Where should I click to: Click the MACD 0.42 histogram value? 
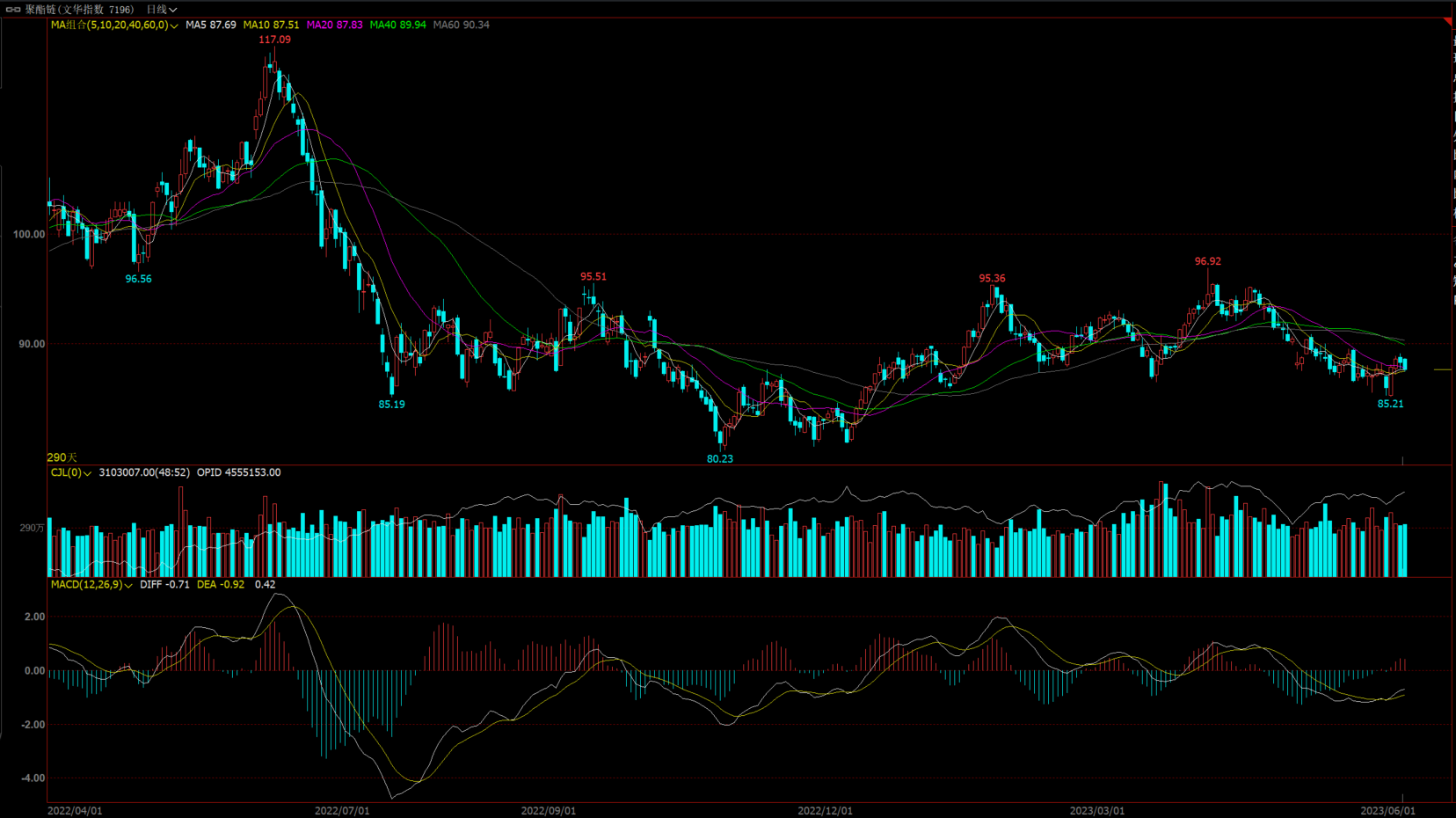[265, 584]
